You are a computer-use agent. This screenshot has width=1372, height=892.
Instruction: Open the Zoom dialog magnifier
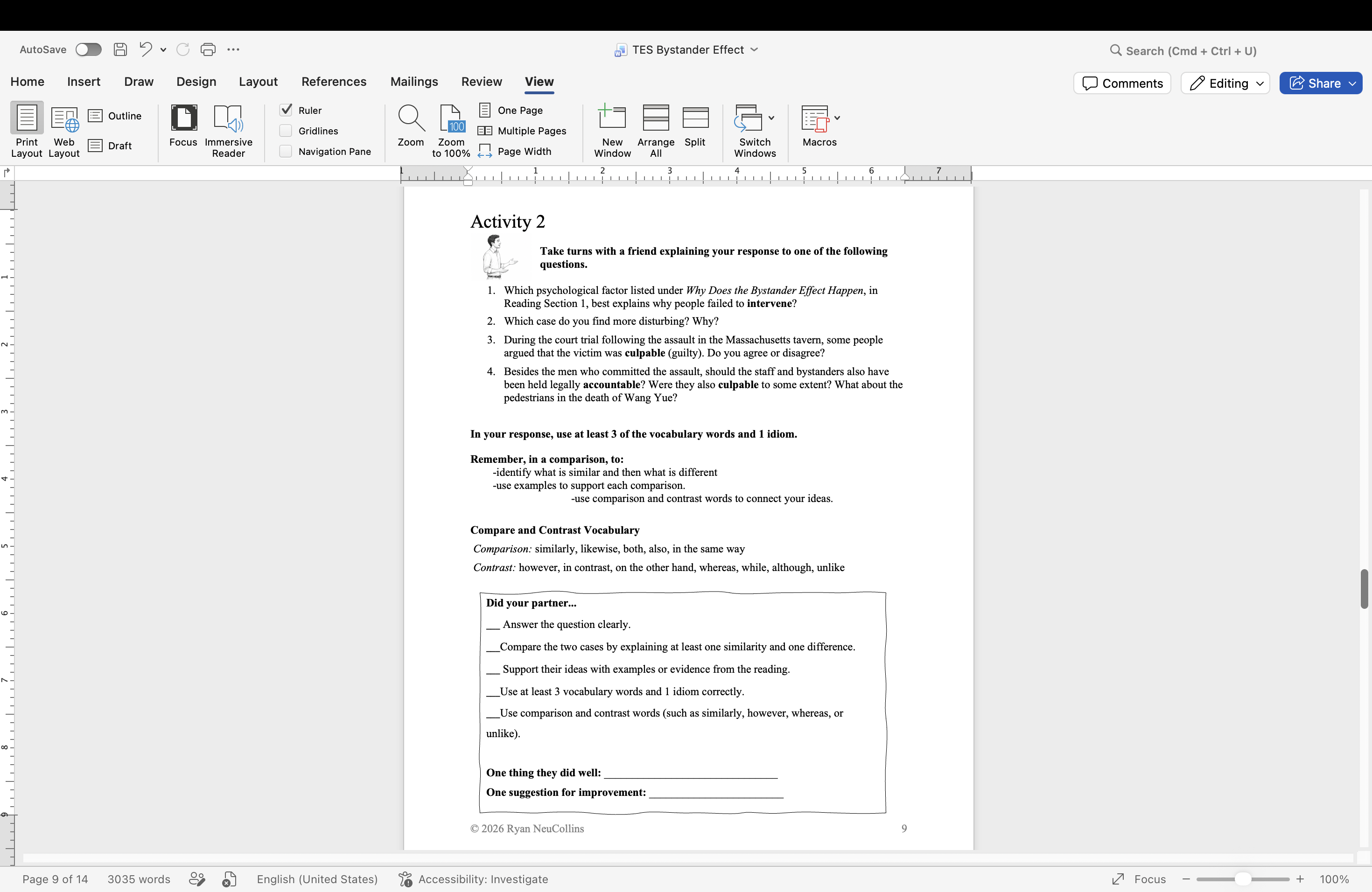click(x=411, y=125)
